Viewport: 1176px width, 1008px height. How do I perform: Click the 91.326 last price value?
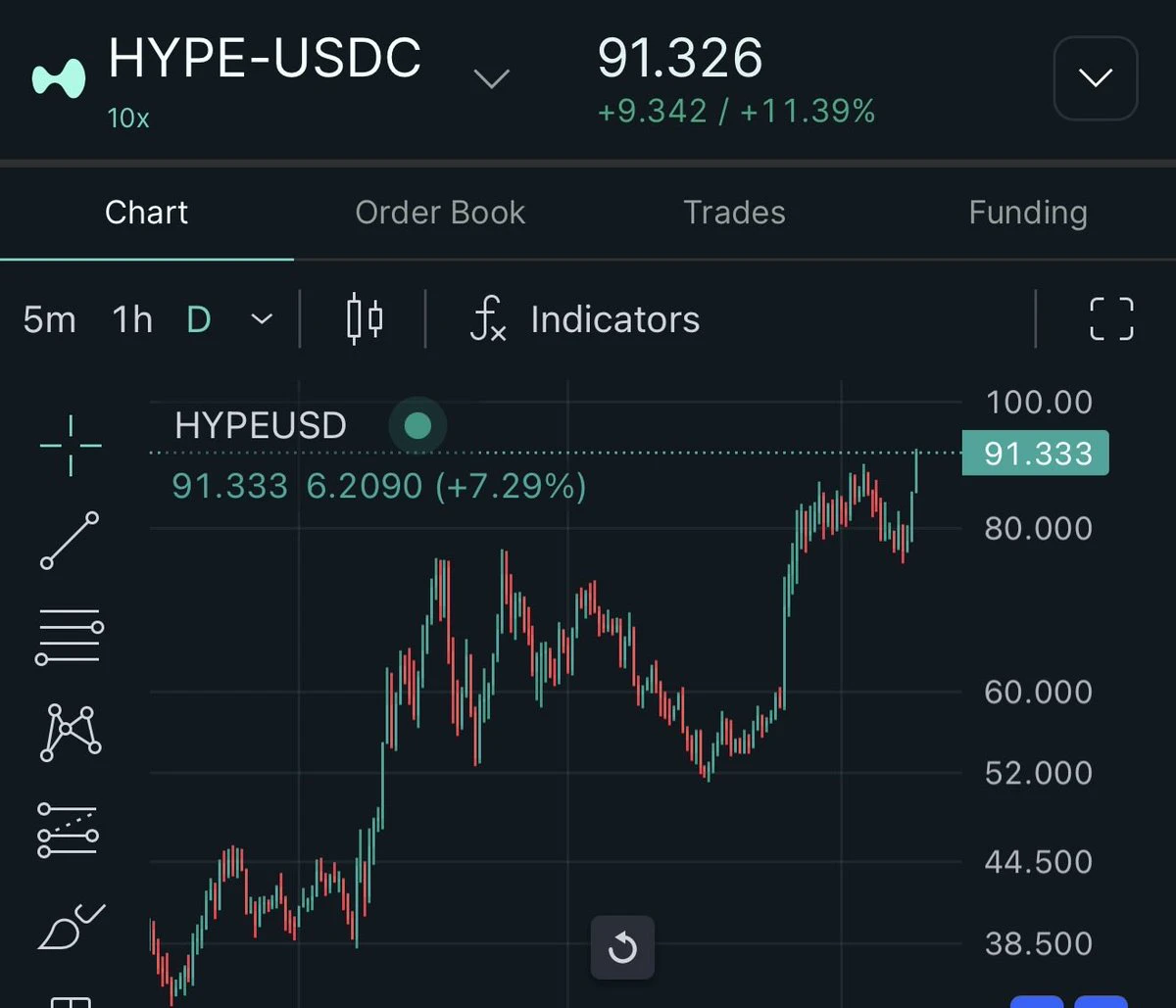coord(680,59)
